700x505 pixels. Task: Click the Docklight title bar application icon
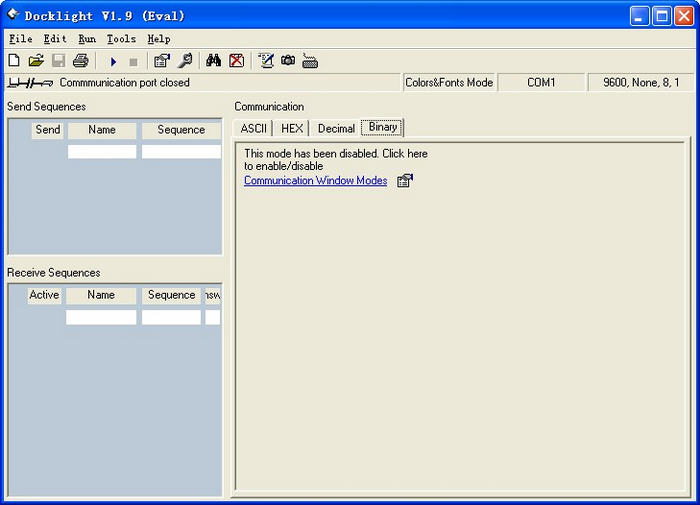[12, 15]
